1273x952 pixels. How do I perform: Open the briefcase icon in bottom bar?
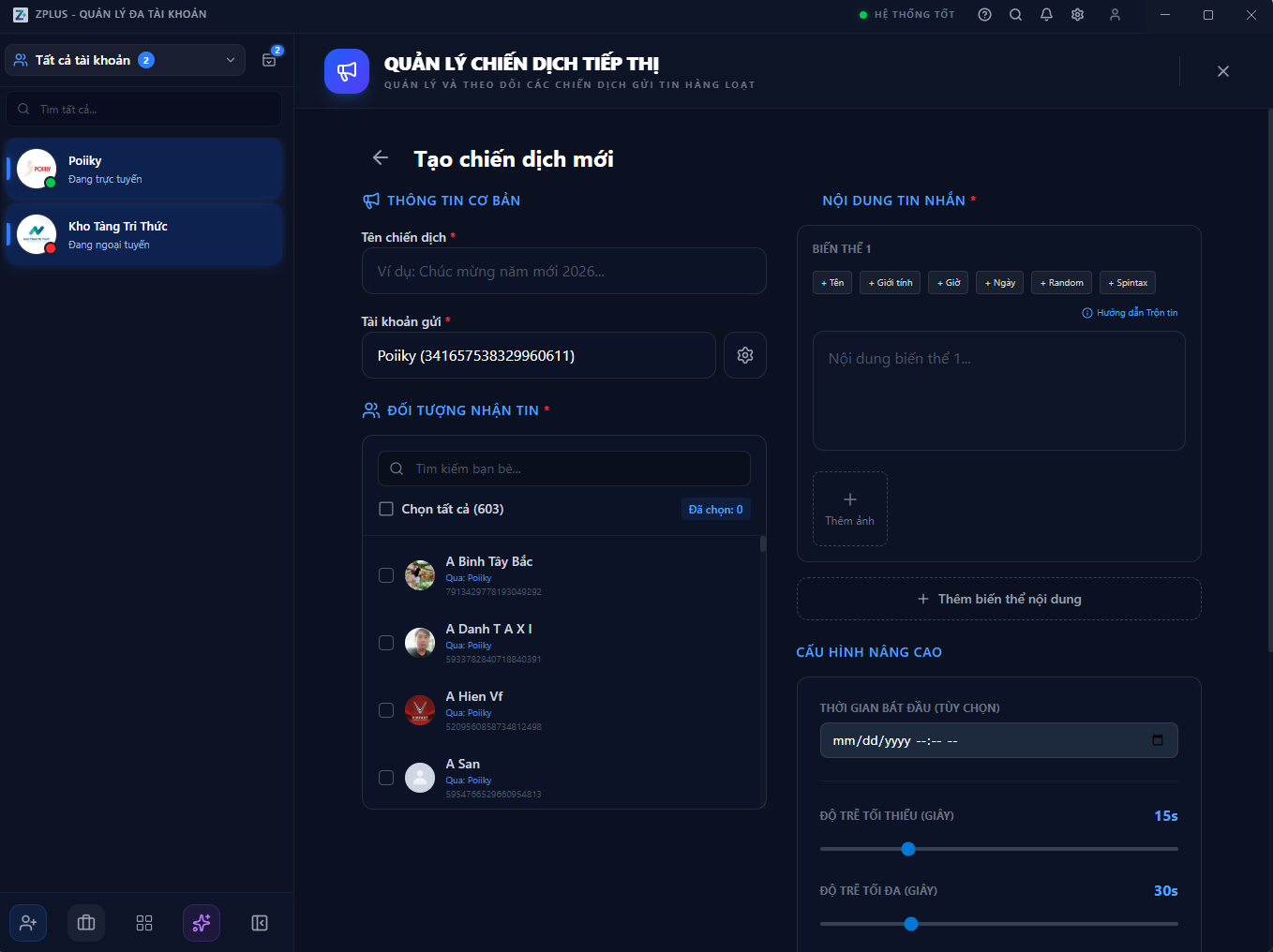pyautogui.click(x=86, y=923)
